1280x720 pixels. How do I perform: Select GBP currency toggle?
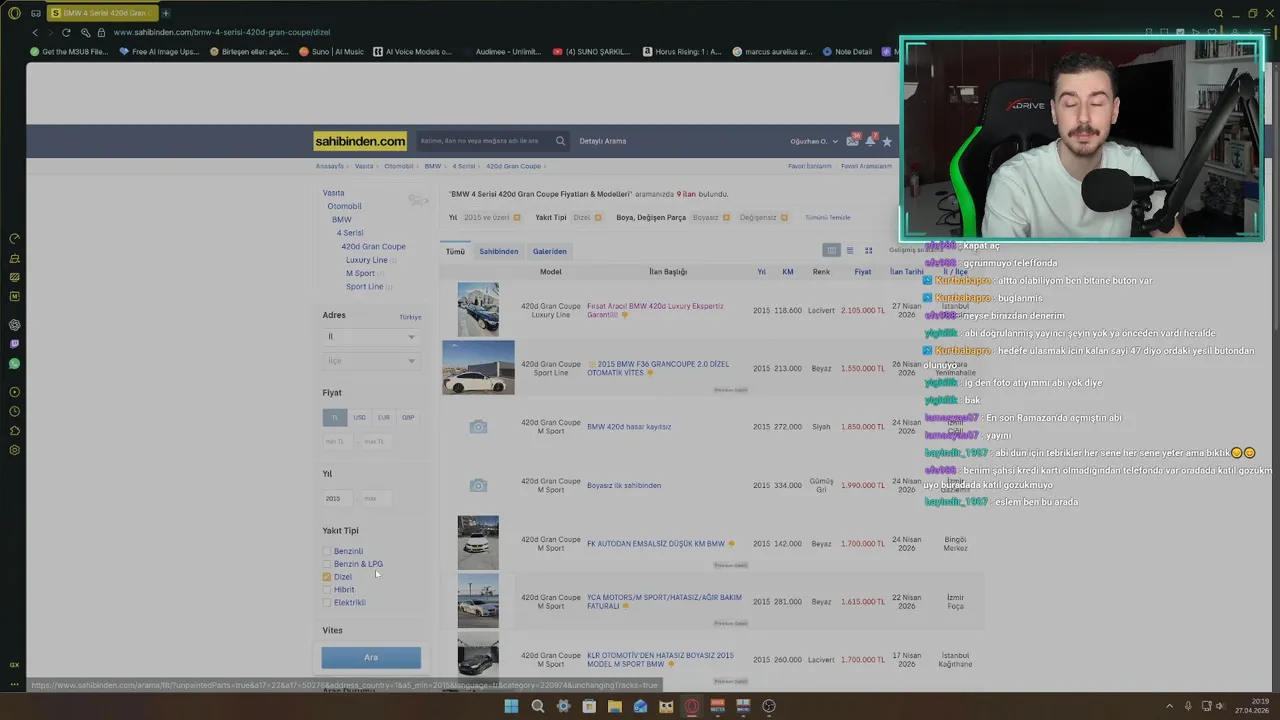coord(408,417)
